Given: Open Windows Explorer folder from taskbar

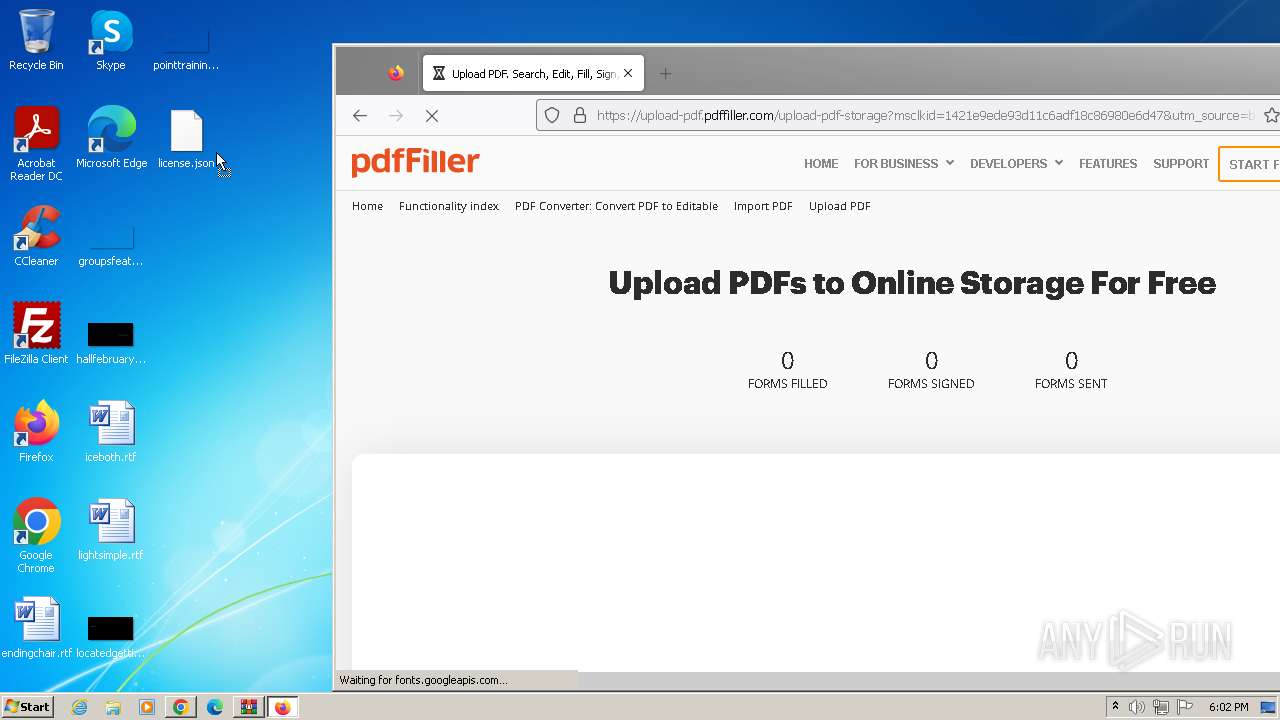Looking at the screenshot, I should tap(113, 707).
